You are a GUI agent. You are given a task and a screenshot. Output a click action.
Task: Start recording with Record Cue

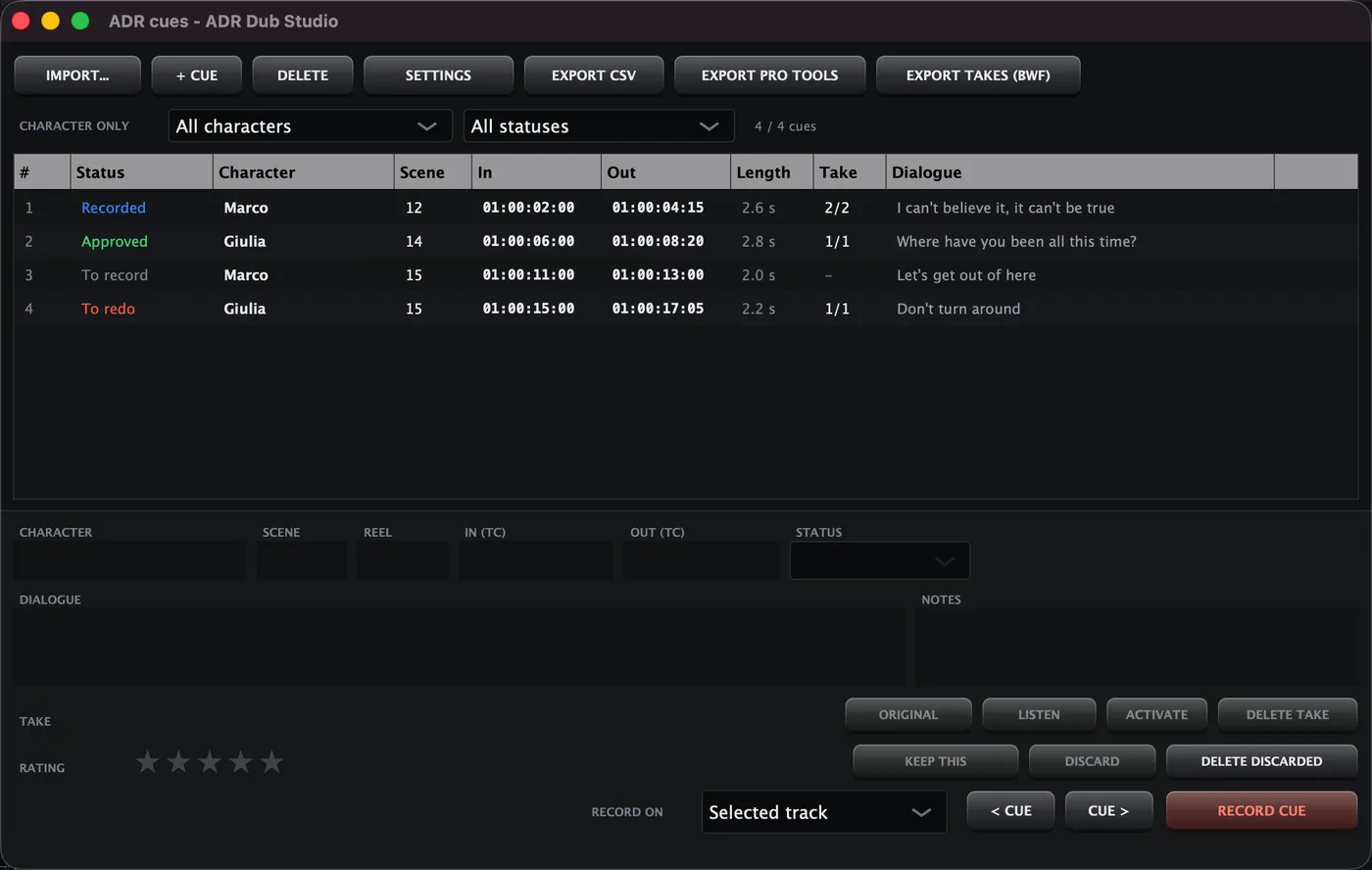tap(1261, 811)
